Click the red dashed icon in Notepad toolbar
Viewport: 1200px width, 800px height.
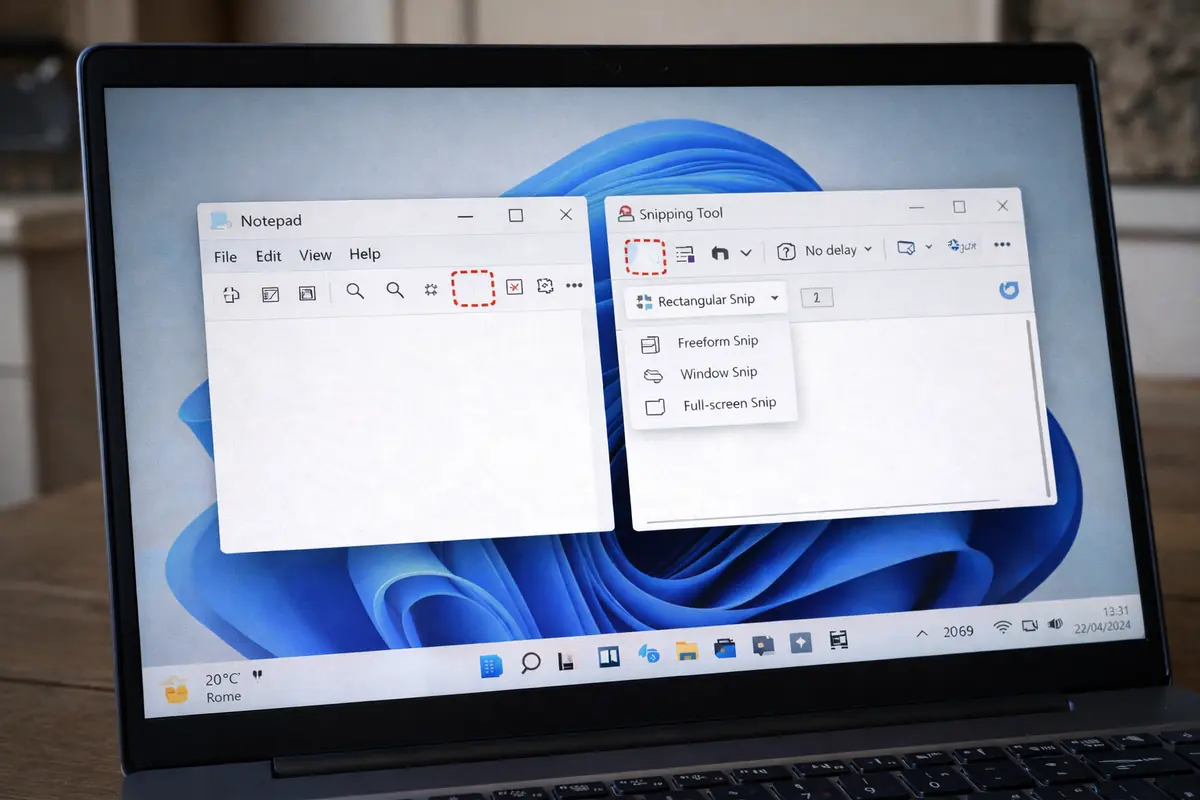pyautogui.click(x=473, y=288)
